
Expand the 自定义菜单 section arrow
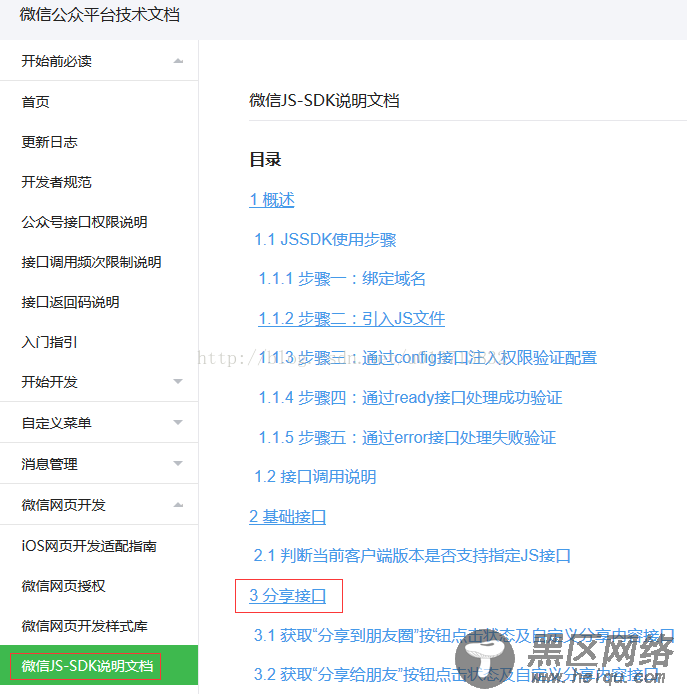[178, 423]
